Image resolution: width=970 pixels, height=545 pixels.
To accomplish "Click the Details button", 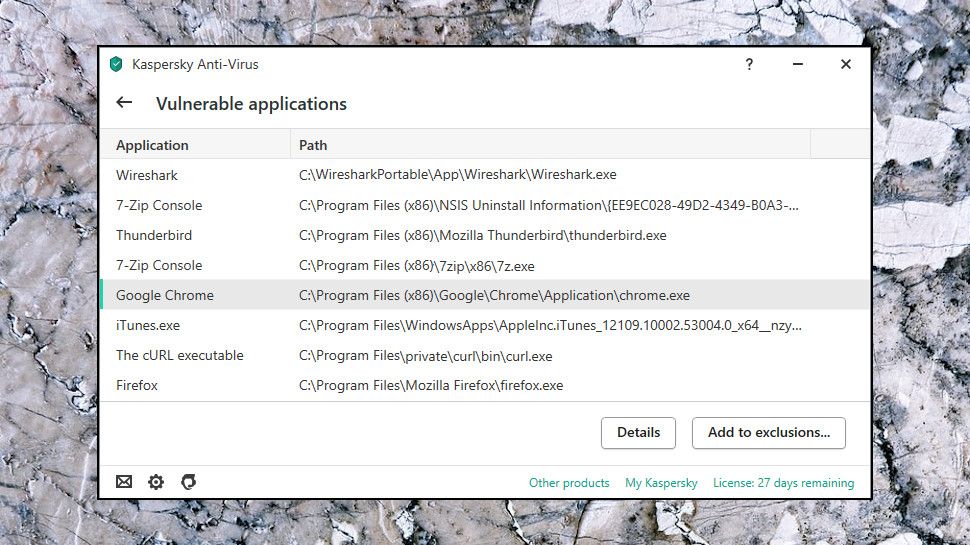I will (x=638, y=433).
